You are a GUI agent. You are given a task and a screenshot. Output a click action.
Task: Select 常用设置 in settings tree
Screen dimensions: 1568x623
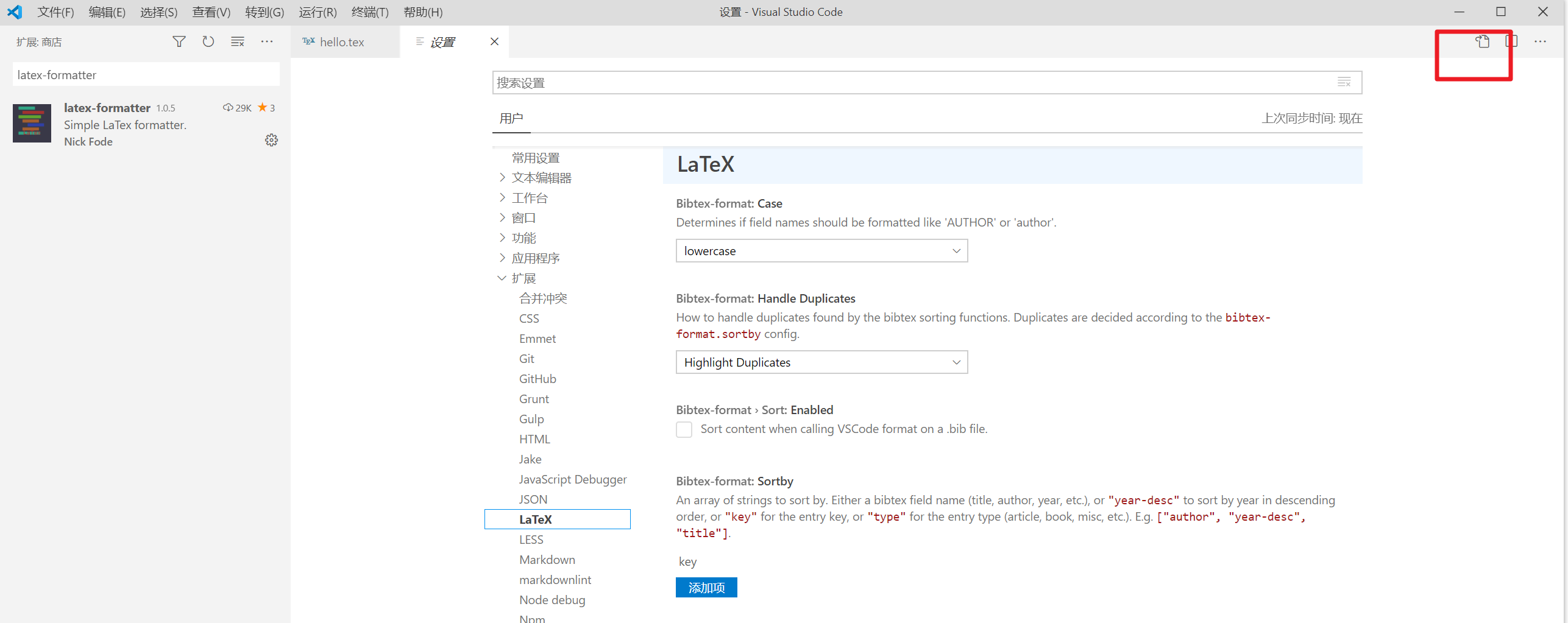(535, 158)
